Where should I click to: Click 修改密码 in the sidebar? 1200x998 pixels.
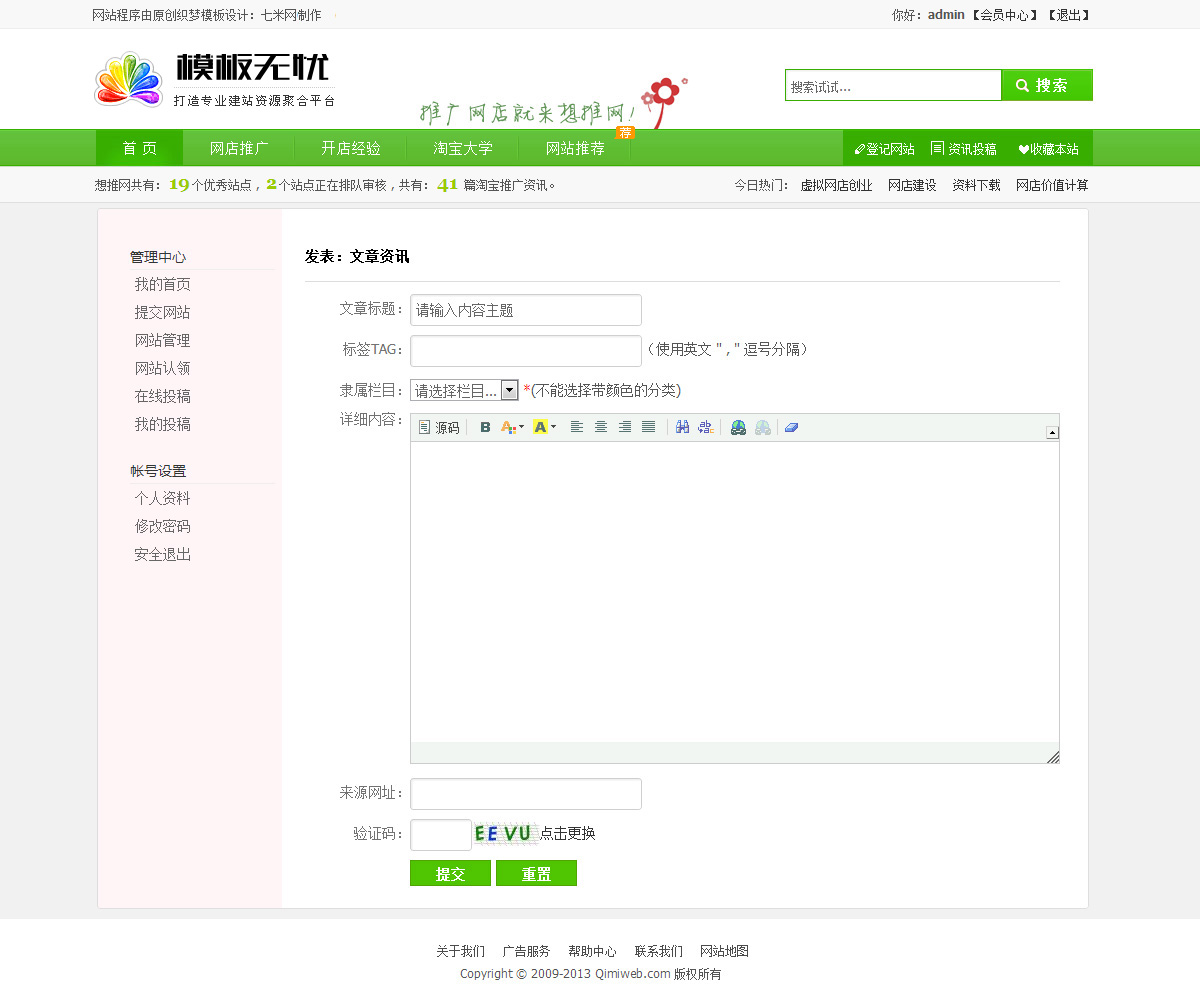click(x=162, y=526)
